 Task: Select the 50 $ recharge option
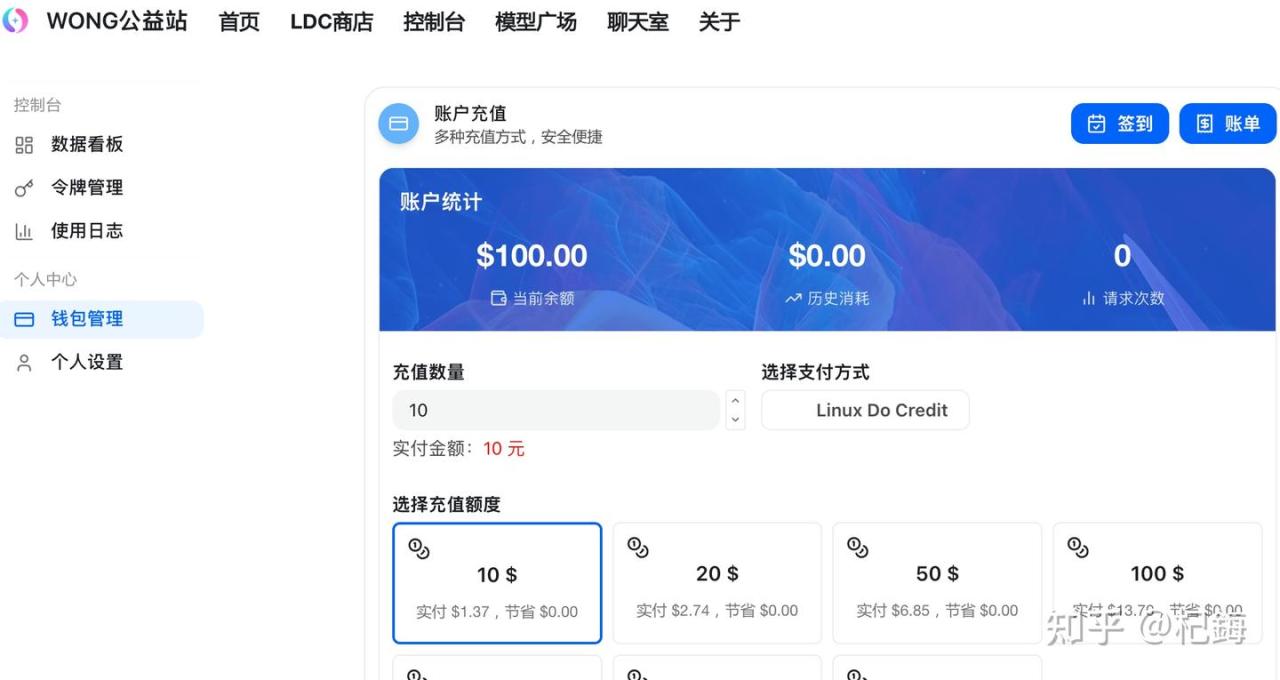click(937, 583)
